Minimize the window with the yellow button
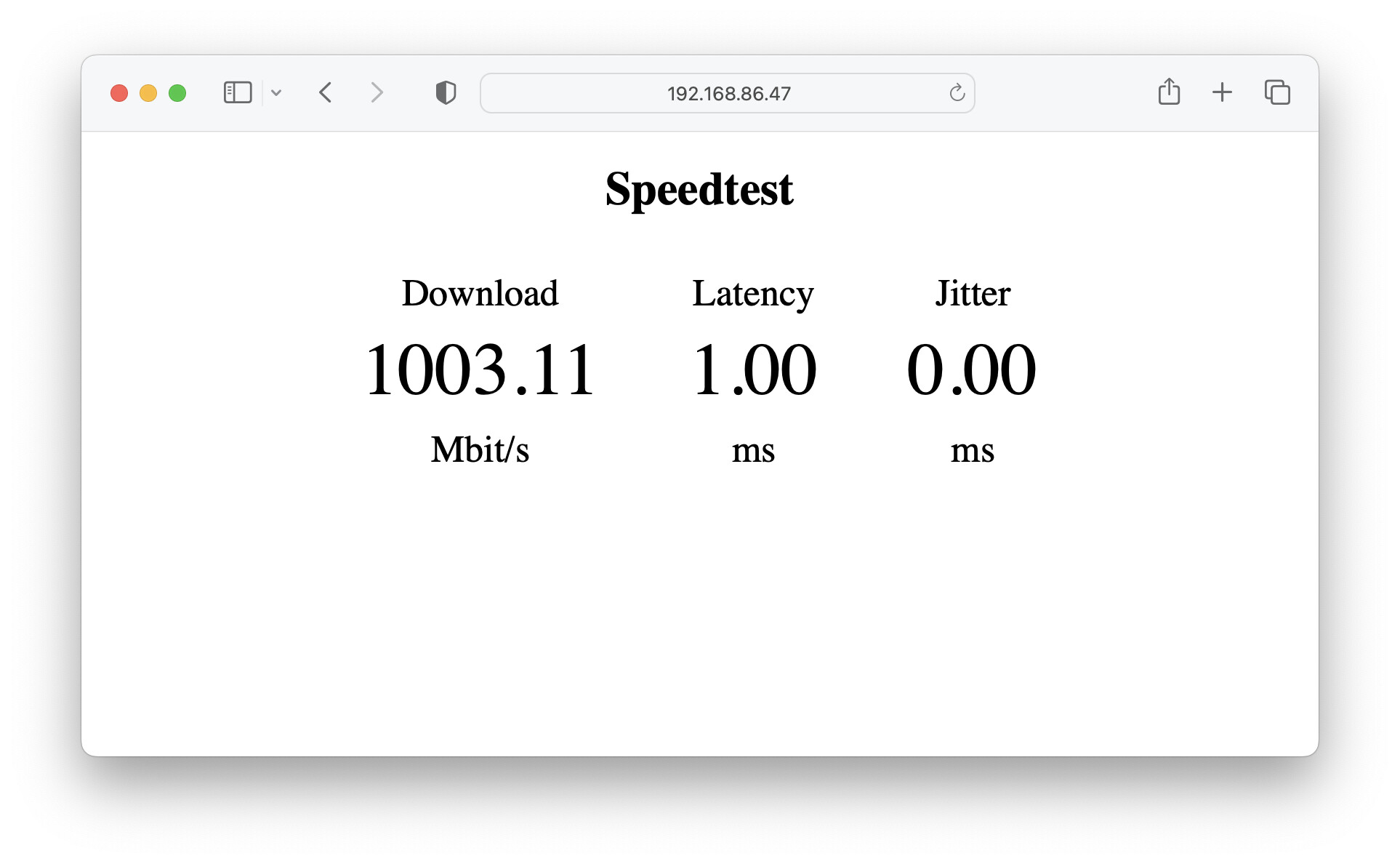1400x864 pixels. pyautogui.click(x=148, y=93)
